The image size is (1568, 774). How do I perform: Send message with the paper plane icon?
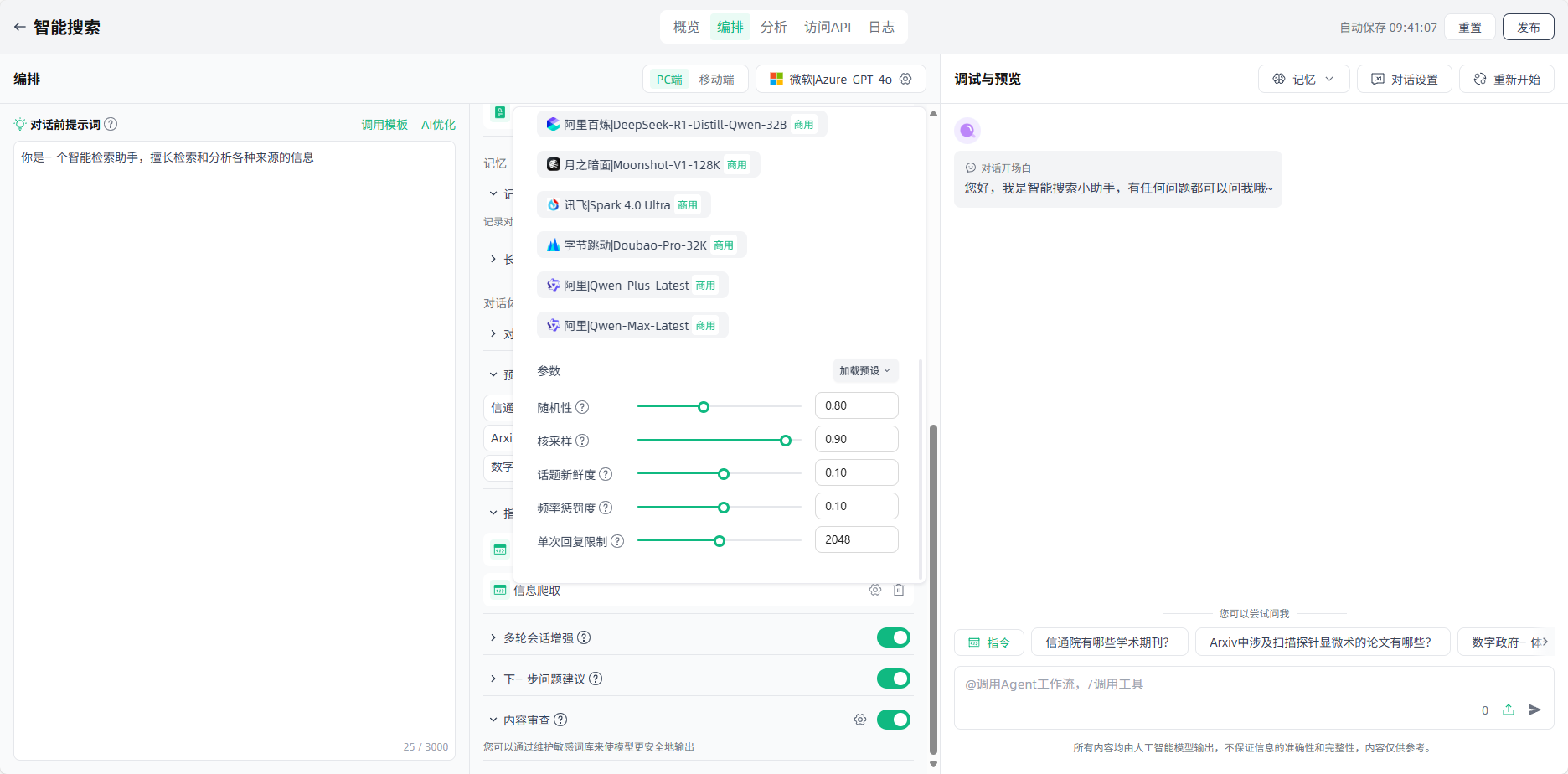tap(1534, 709)
